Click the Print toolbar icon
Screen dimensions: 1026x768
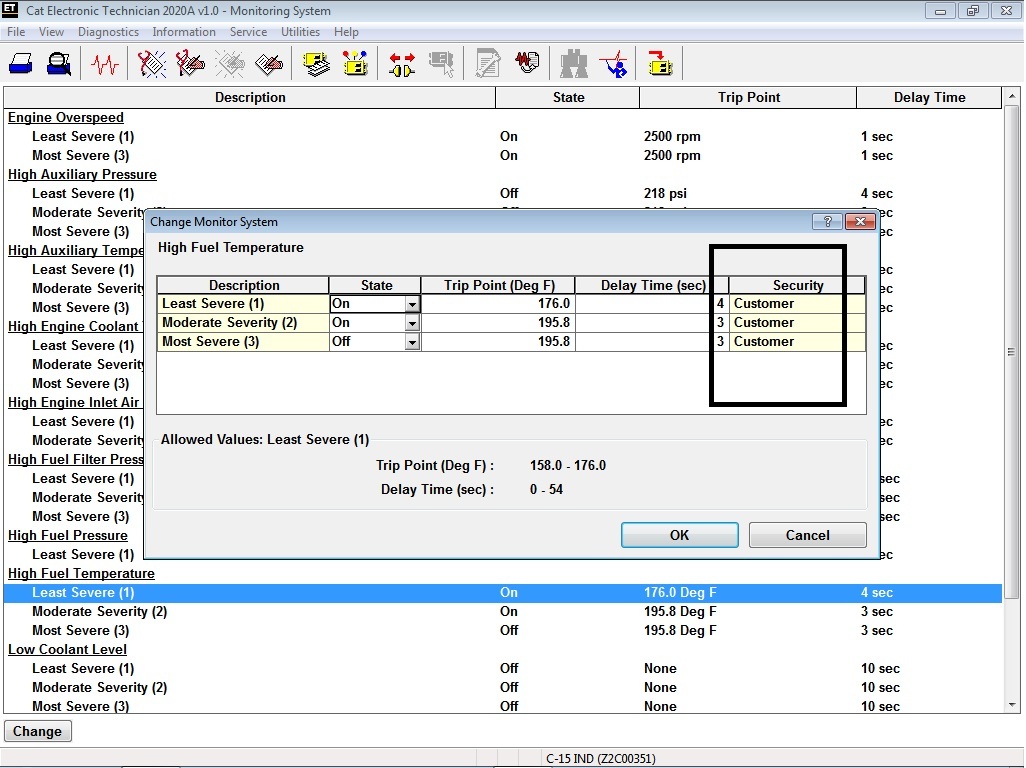point(21,64)
